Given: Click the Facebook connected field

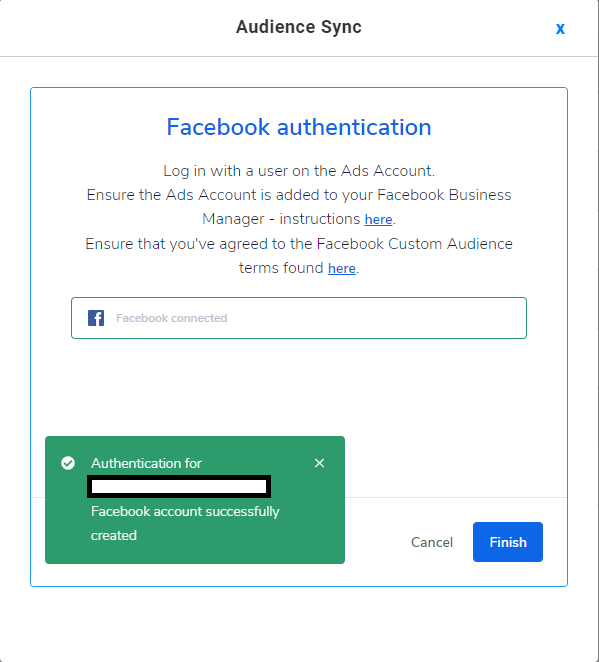Looking at the screenshot, I should (299, 318).
